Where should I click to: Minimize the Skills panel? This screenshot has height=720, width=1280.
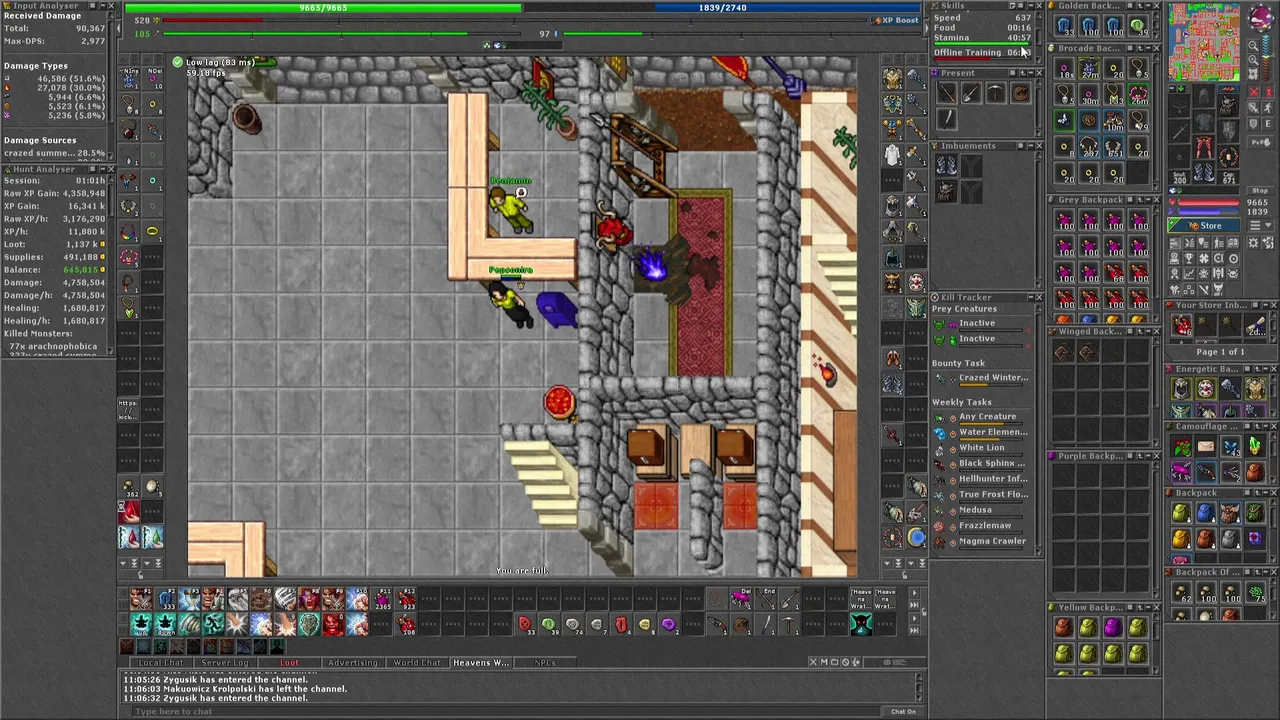pos(1030,6)
